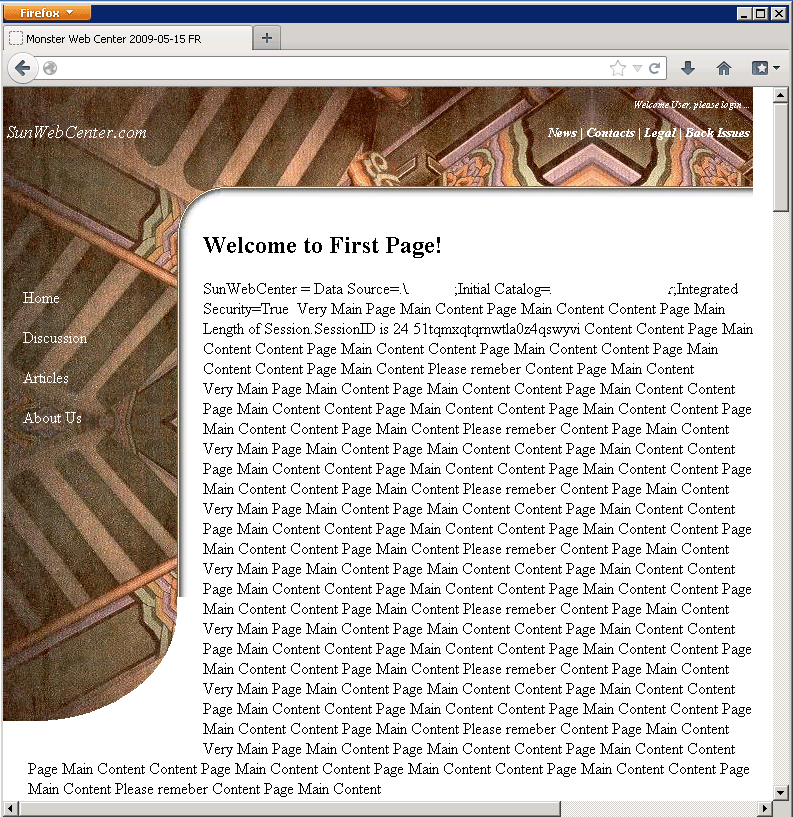Open the Downloads arrow icon
This screenshot has height=817, width=793.
688,68
